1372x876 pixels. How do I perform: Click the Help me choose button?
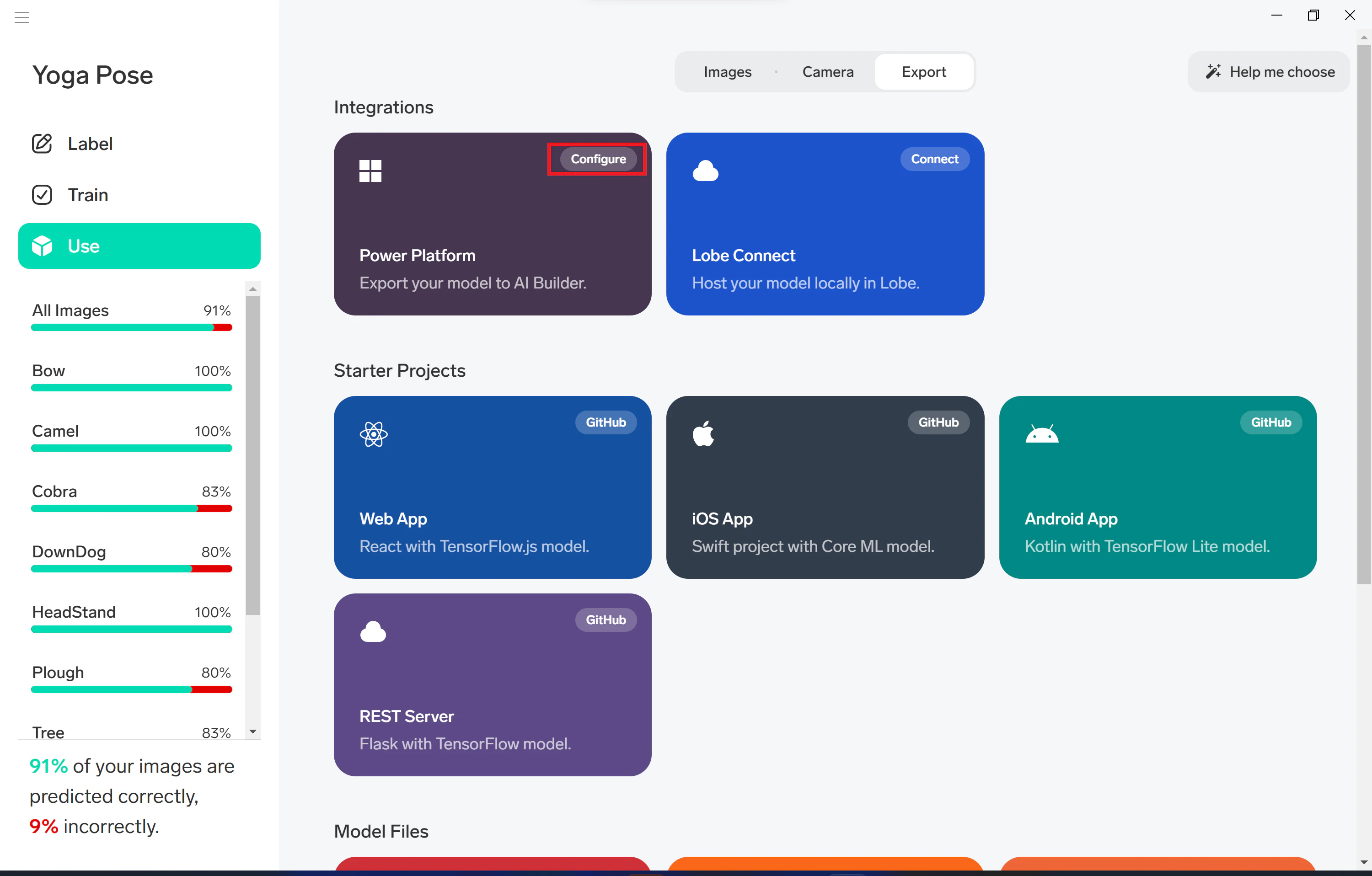pos(1268,72)
